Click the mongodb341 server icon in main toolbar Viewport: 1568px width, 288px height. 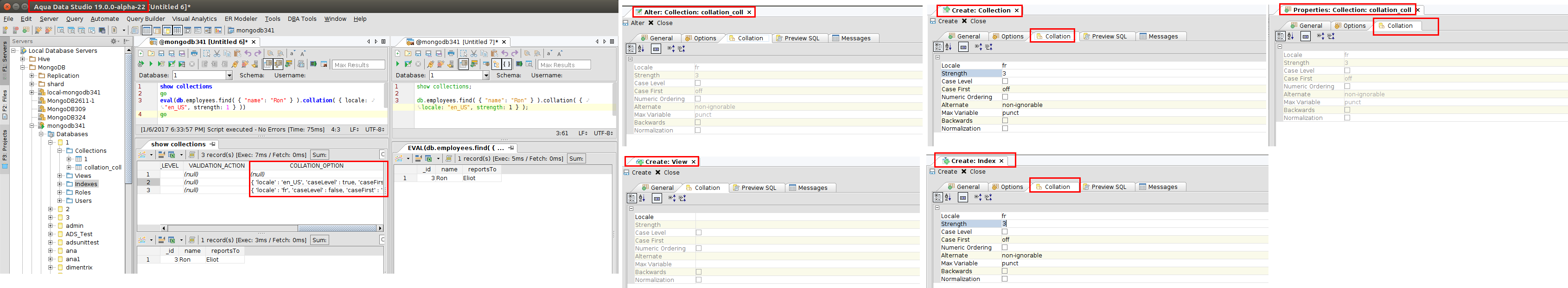tap(231, 30)
